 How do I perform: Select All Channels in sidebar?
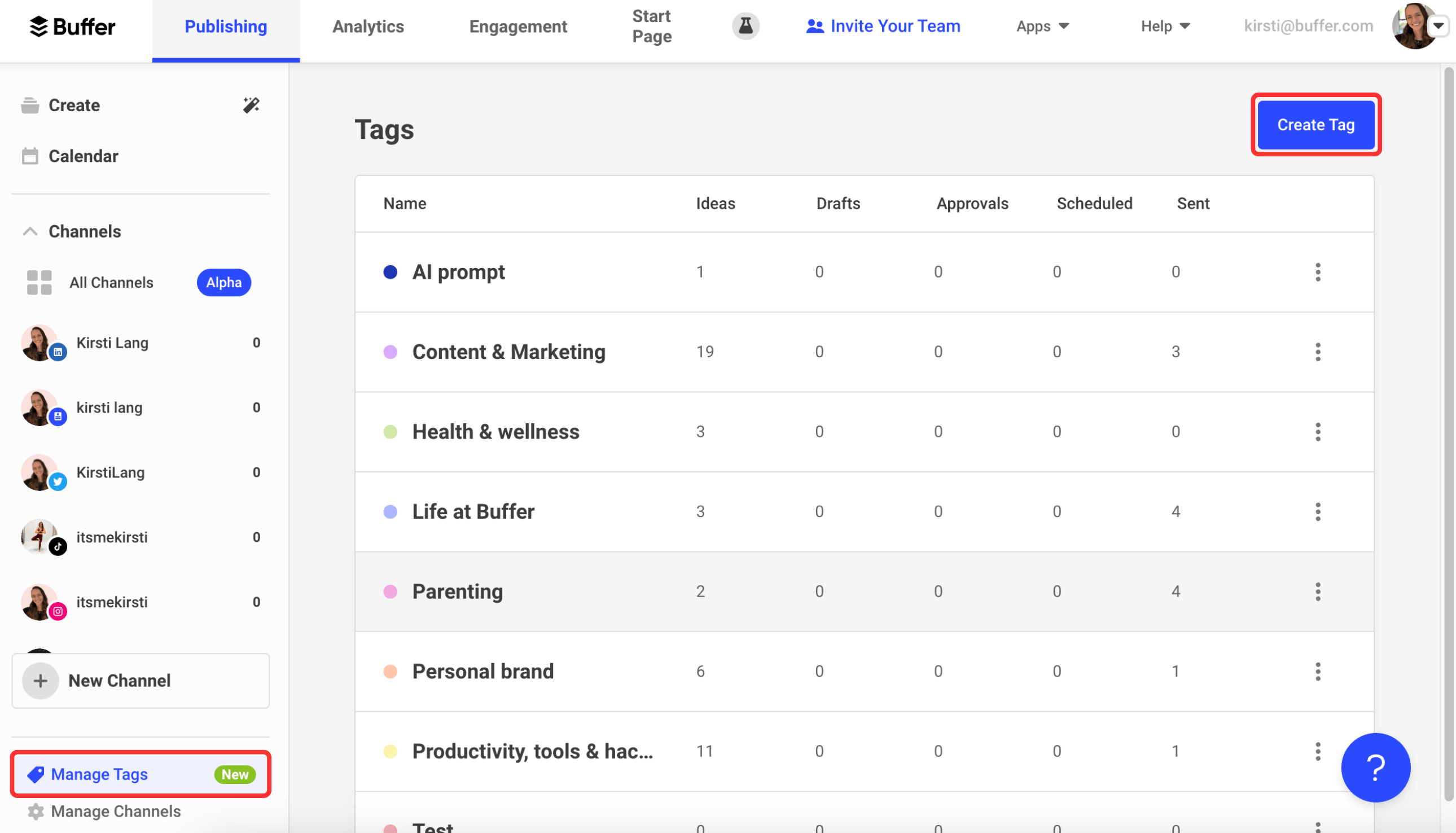pos(111,282)
